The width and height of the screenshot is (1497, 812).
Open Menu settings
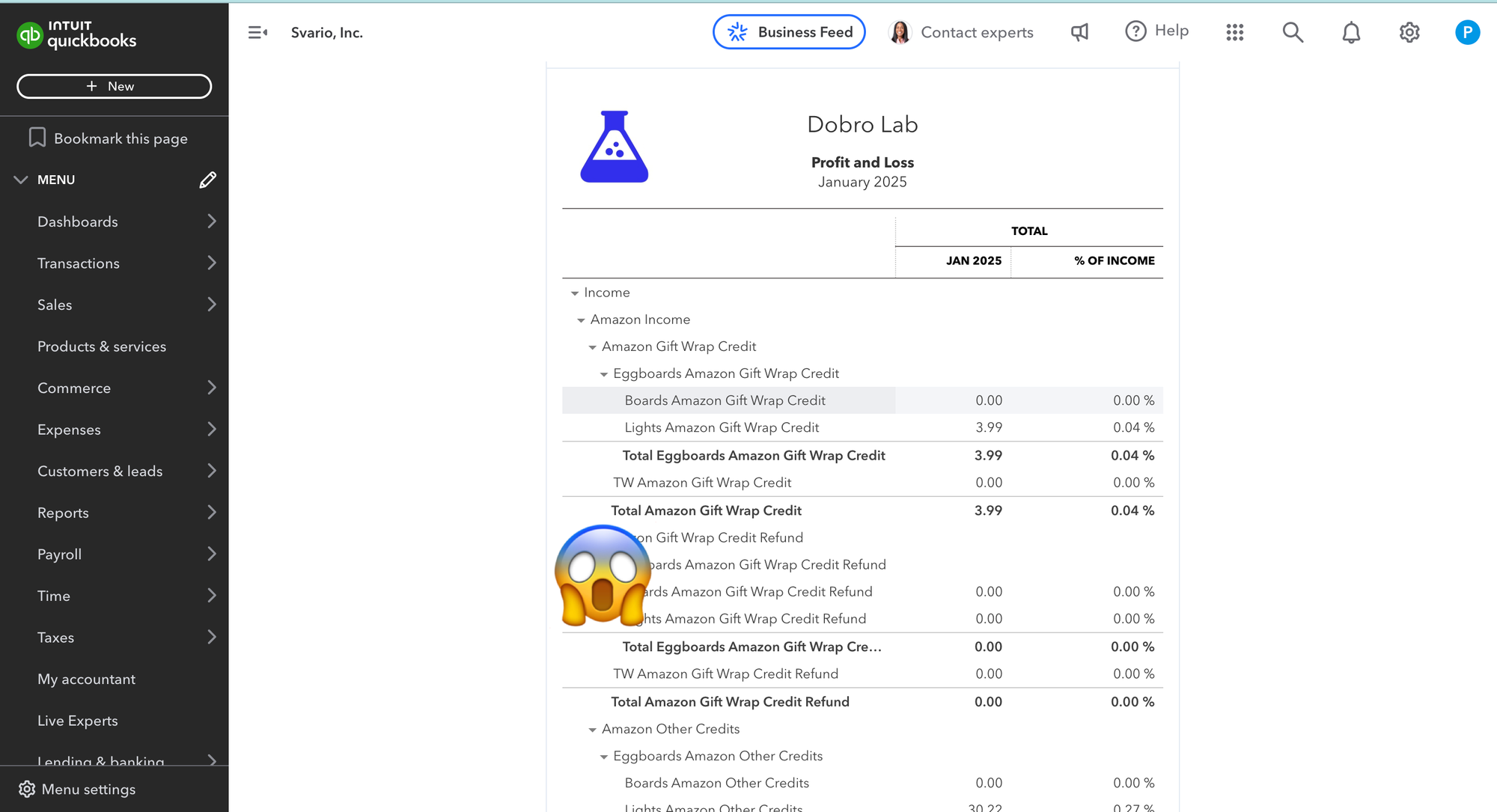[88, 790]
